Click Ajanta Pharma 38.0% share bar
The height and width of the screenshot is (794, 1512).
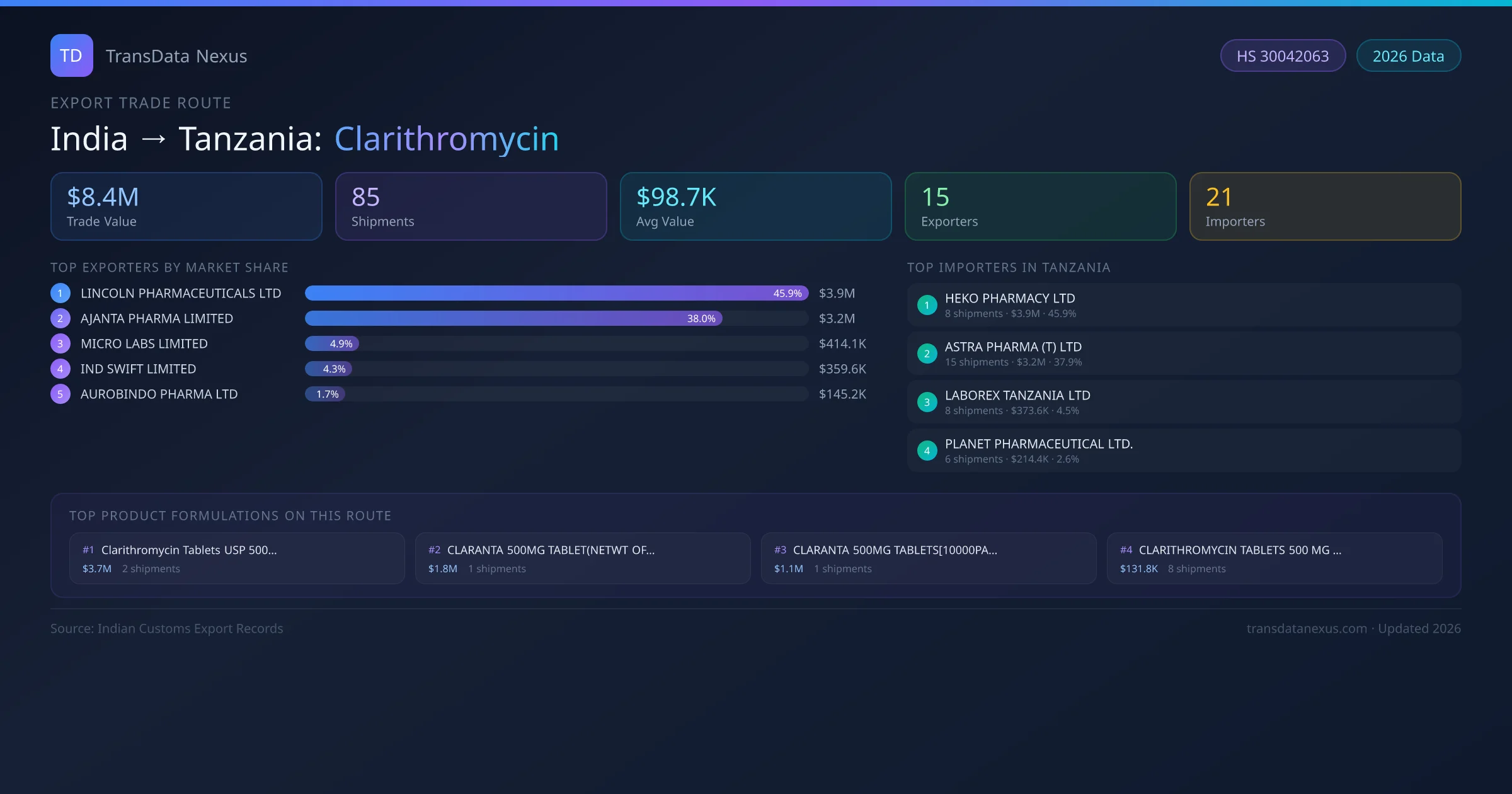513,318
